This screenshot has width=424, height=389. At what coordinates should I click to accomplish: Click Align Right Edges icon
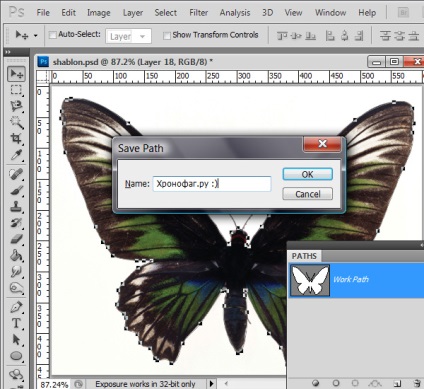pyautogui.click(x=359, y=35)
